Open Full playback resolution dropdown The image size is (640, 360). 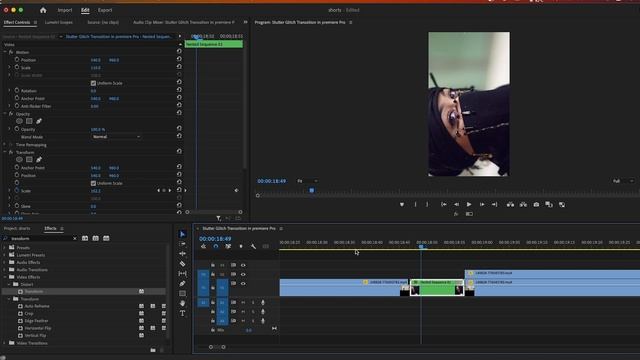point(623,181)
